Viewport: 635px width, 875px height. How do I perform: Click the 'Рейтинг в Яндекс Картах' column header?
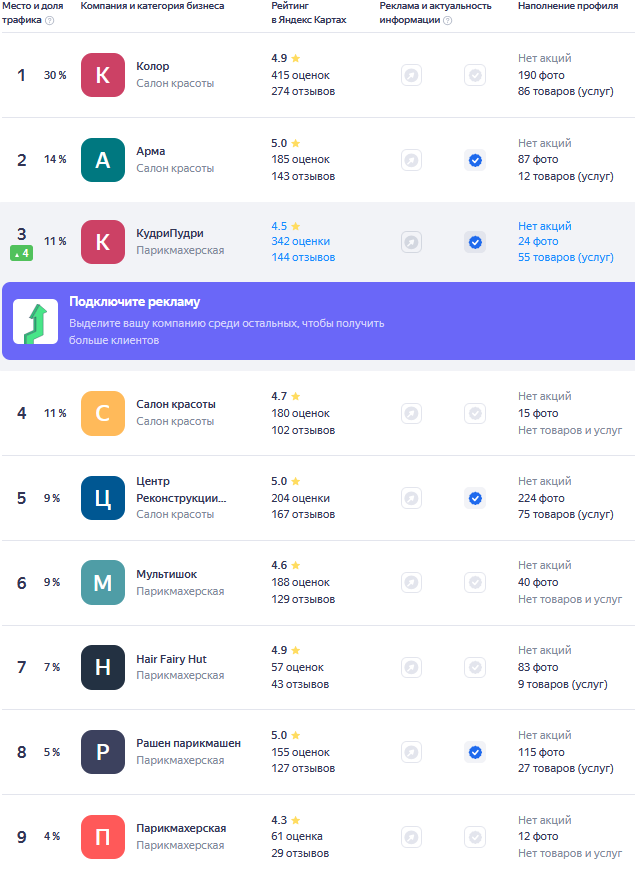[309, 13]
